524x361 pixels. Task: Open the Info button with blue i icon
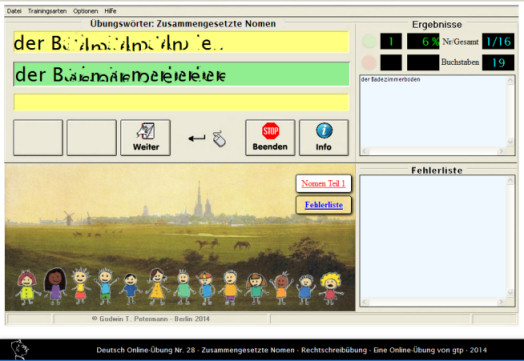[x=324, y=138]
